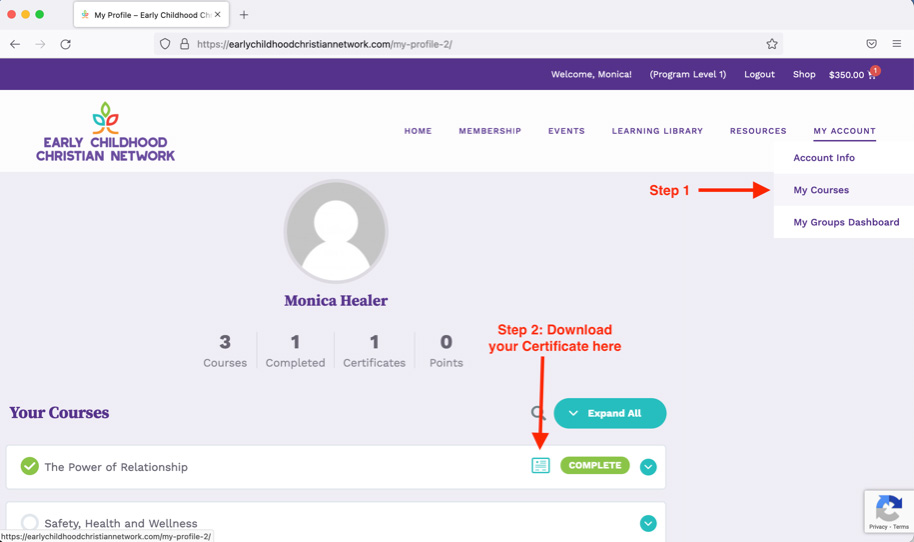Click the Logout link

(x=759, y=75)
